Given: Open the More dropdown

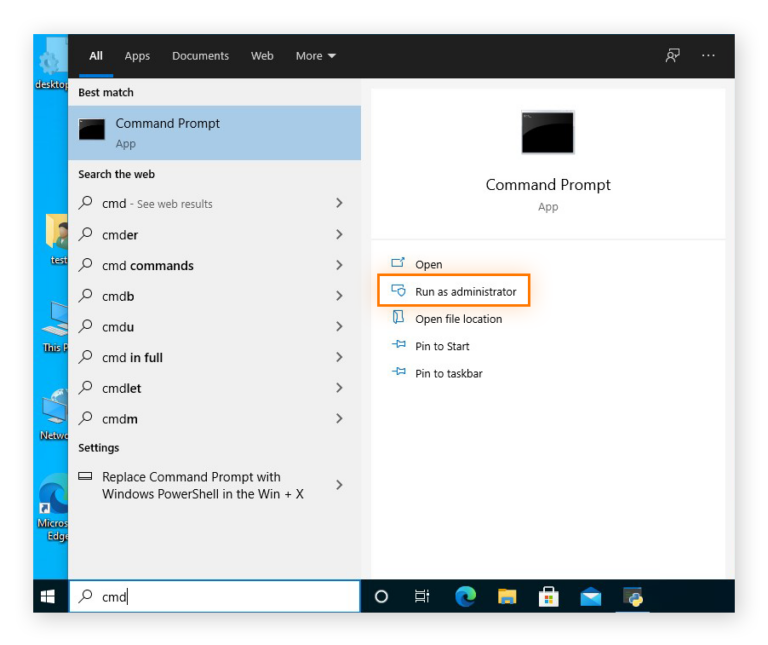Looking at the screenshot, I should (x=315, y=56).
